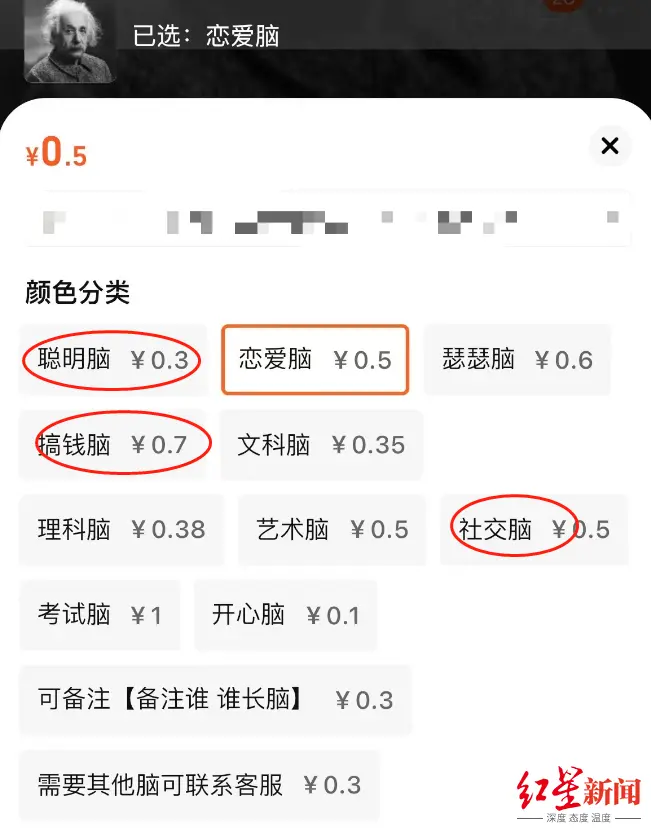The image size is (651, 834).
Task: Choose the 考试脑 ¥1 option
Action: (99, 615)
